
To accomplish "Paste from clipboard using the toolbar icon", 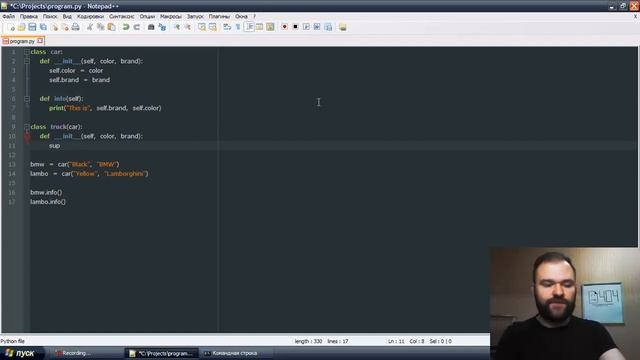I will point(111,27).
